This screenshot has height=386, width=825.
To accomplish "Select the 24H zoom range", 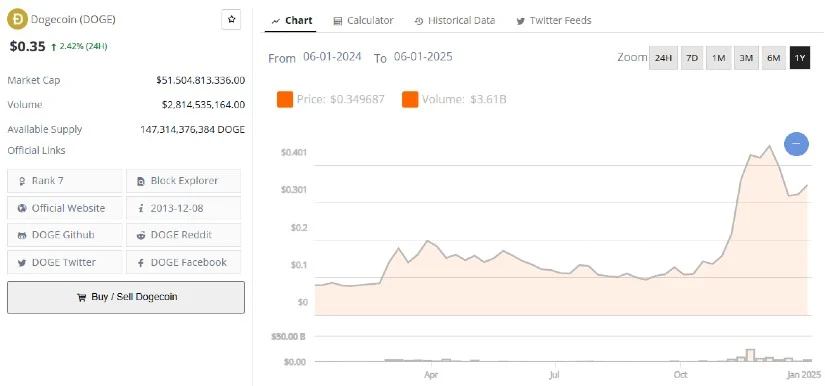I will click(663, 58).
